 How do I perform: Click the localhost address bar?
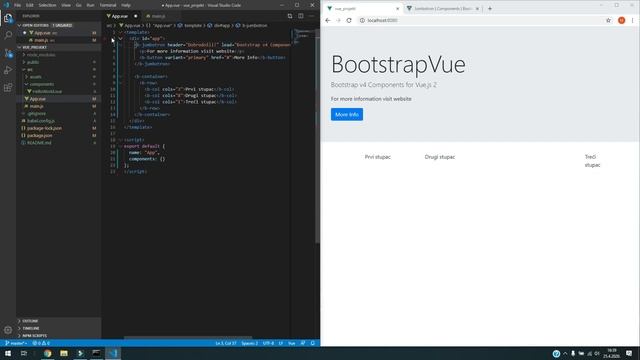click(482, 20)
